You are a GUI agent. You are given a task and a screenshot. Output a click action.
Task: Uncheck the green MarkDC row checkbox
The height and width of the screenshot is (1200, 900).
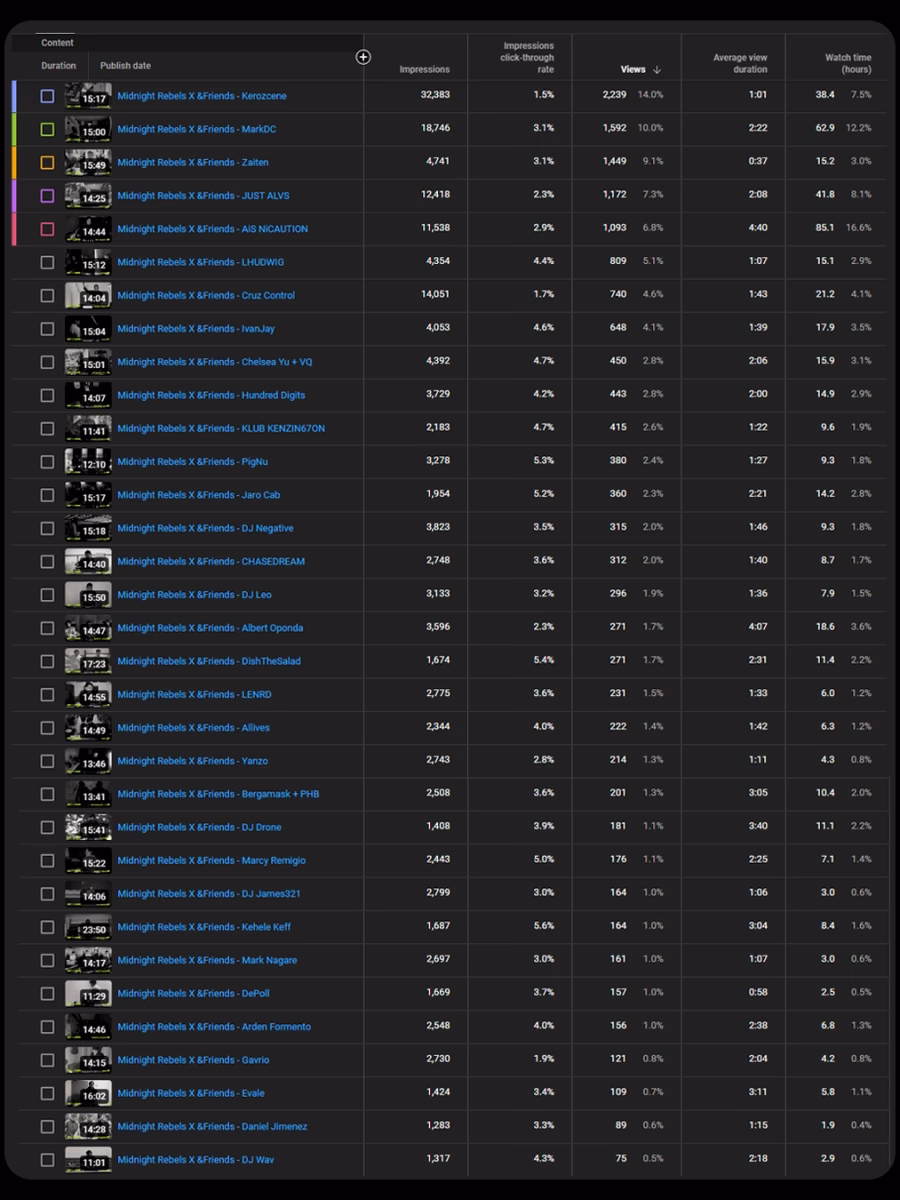[x=47, y=129]
